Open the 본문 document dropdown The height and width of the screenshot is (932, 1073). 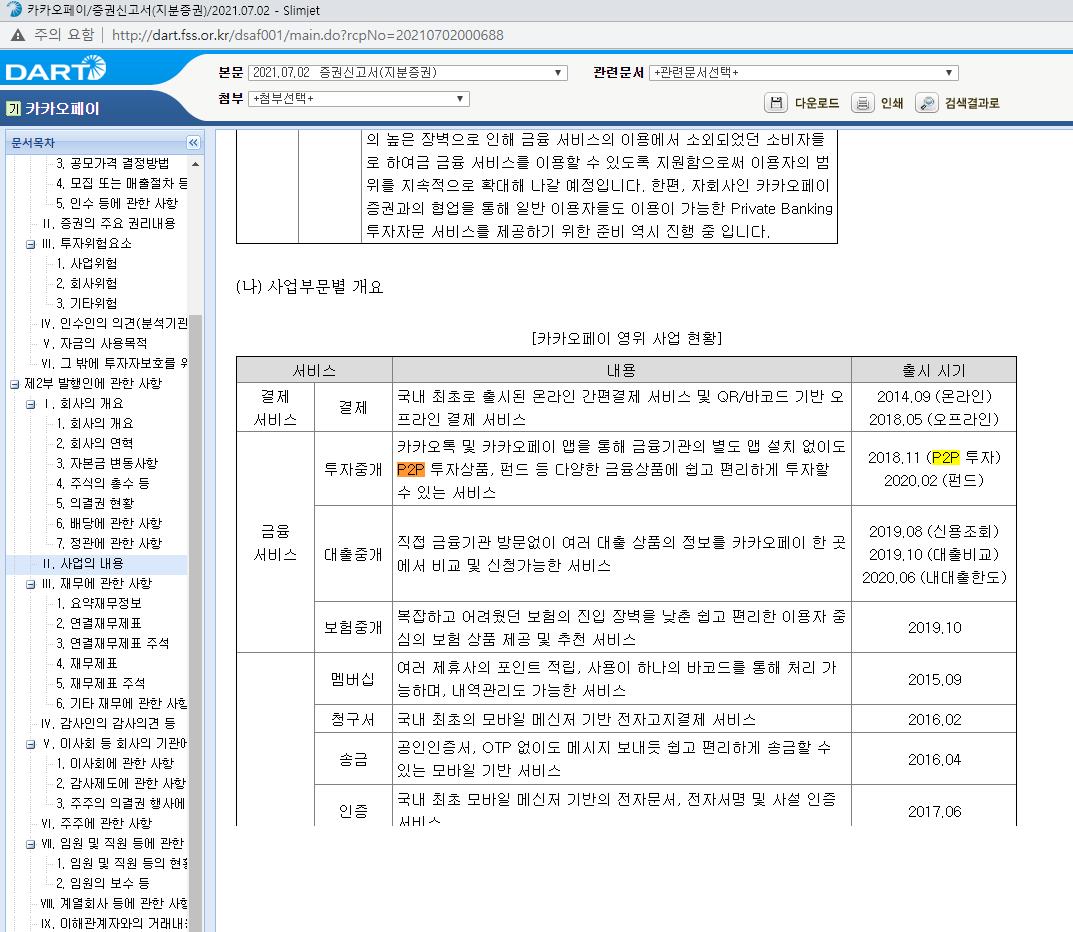(x=407, y=73)
